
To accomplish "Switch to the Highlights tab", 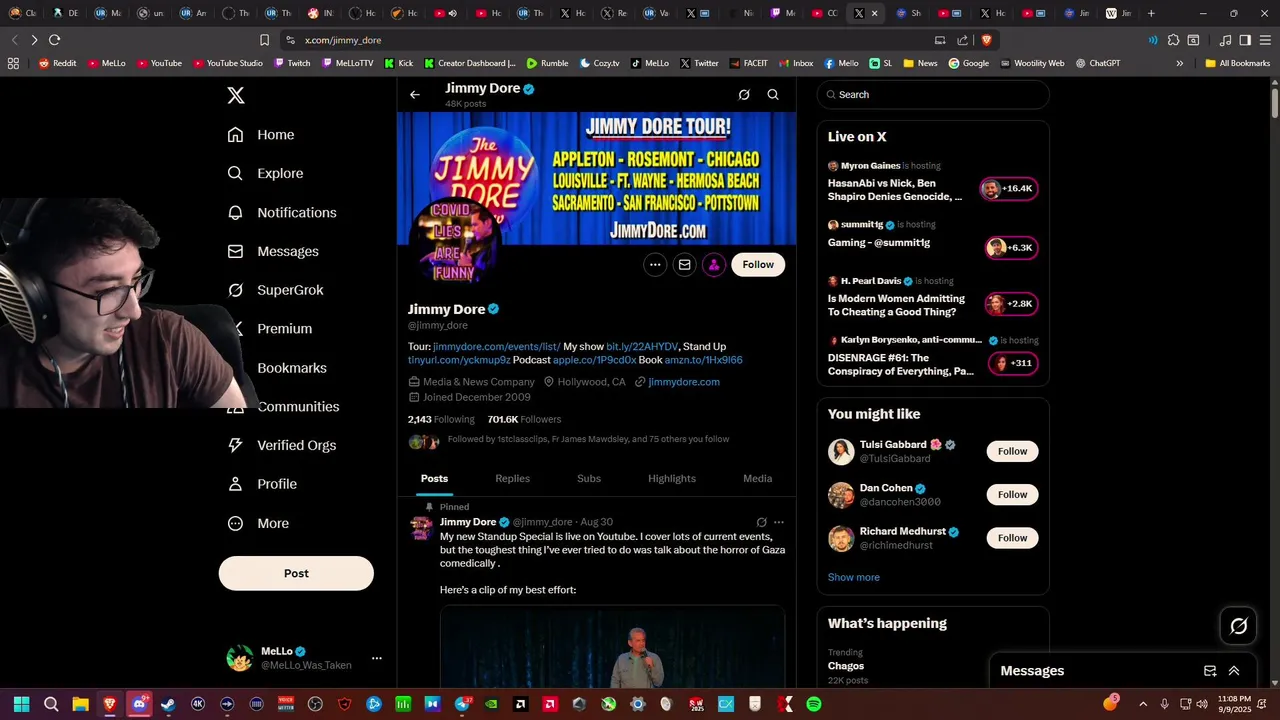I will click(672, 478).
